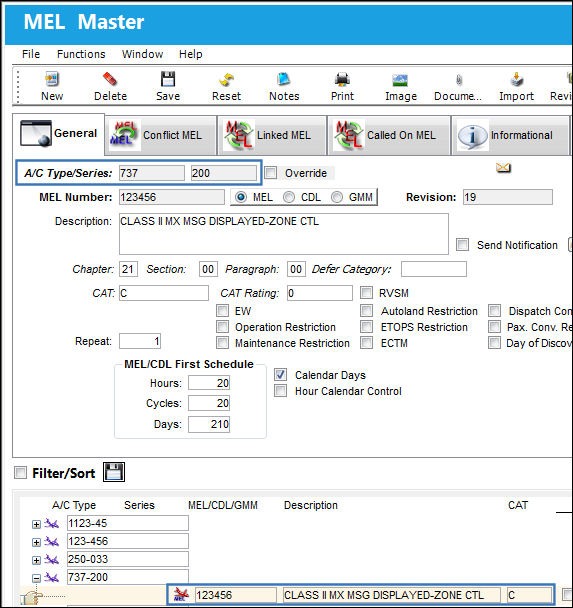573x608 pixels.
Task: Select the GMM radio button
Action: (337, 197)
